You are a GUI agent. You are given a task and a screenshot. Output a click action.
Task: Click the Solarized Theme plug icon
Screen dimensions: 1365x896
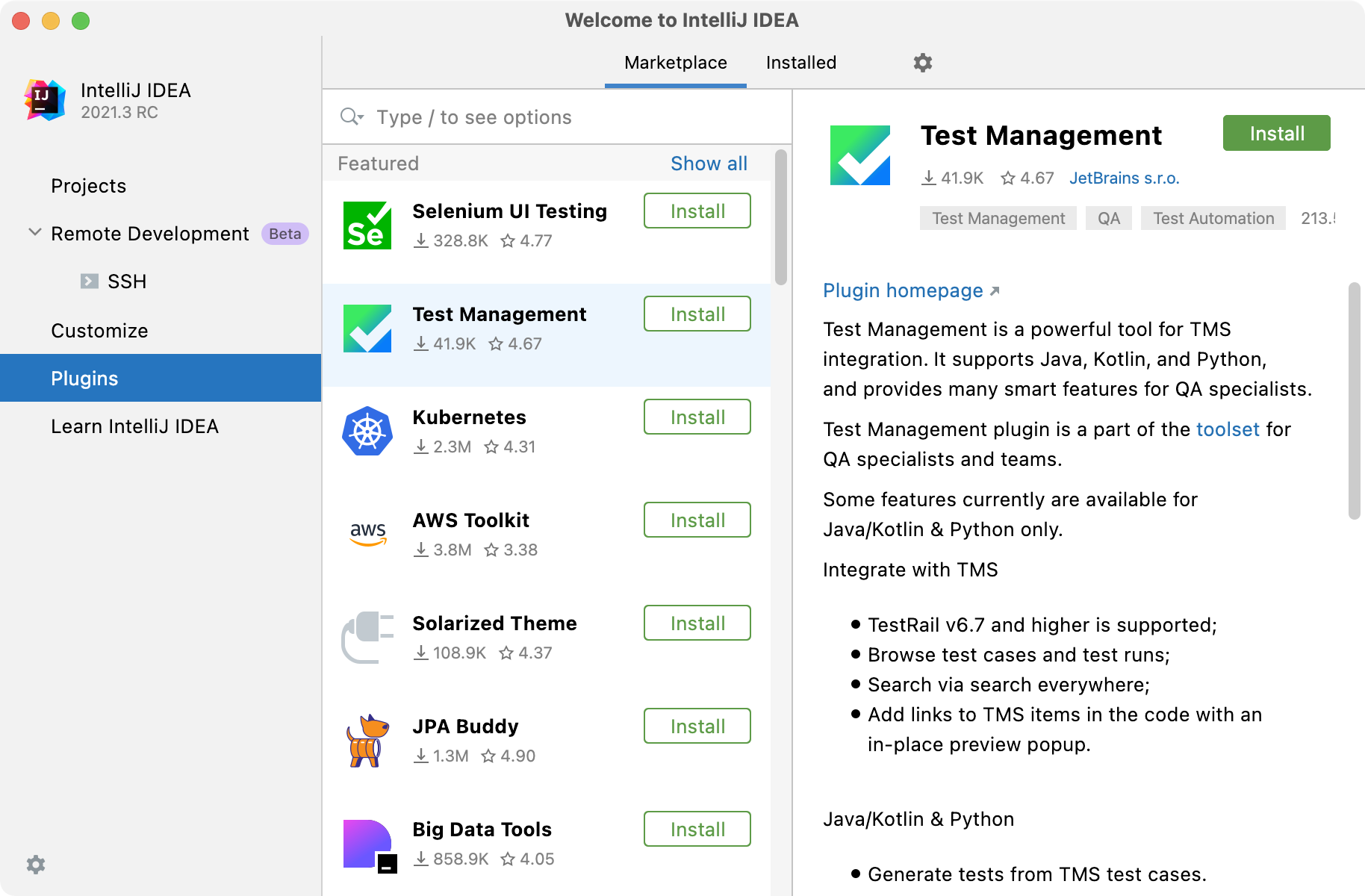[367, 637]
